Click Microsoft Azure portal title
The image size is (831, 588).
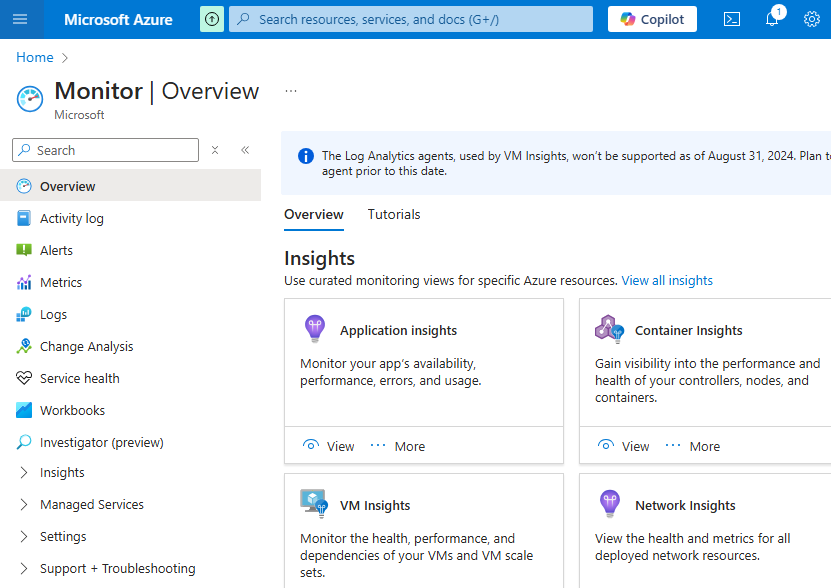coord(118,20)
